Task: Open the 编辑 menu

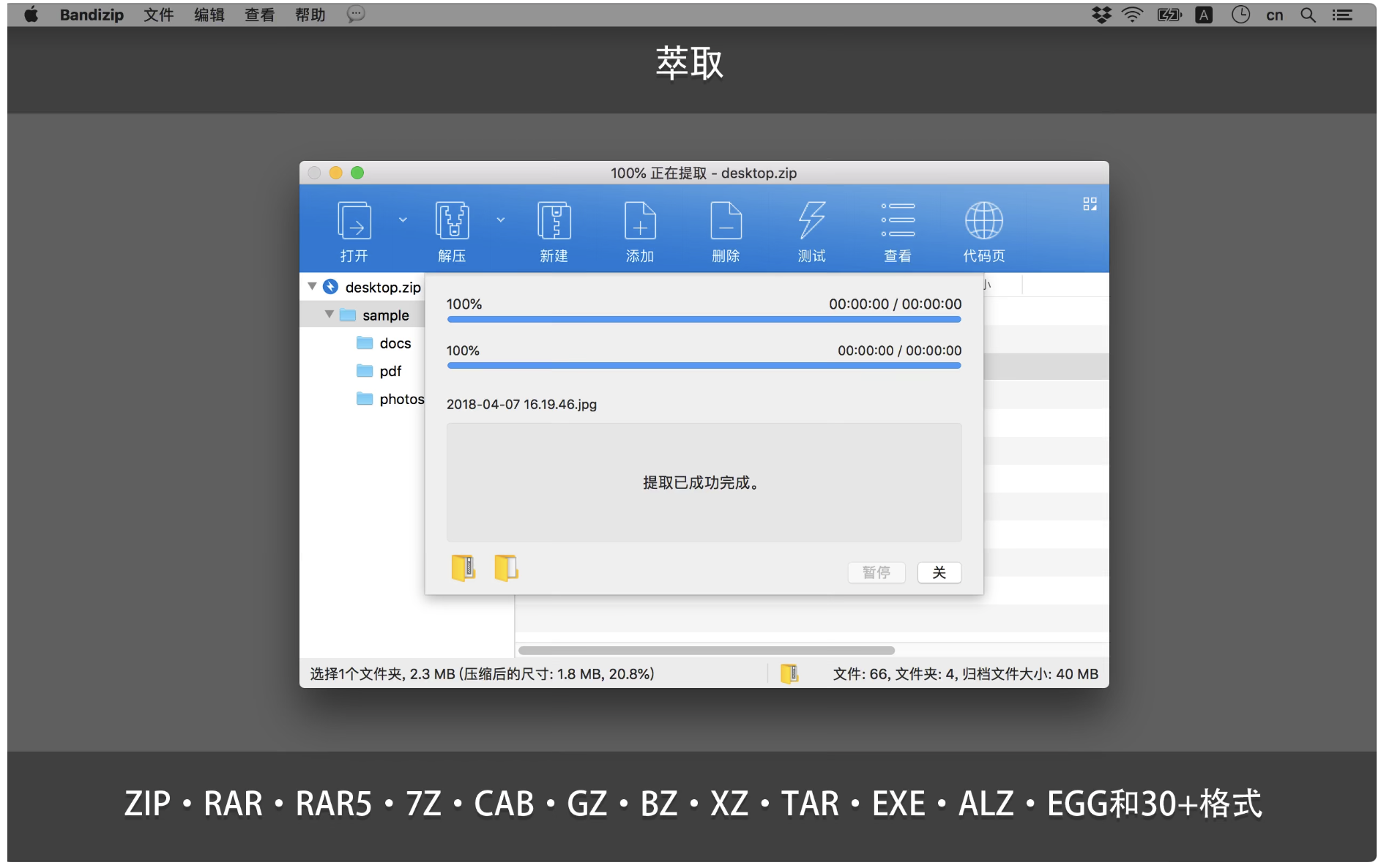Action: point(209,15)
